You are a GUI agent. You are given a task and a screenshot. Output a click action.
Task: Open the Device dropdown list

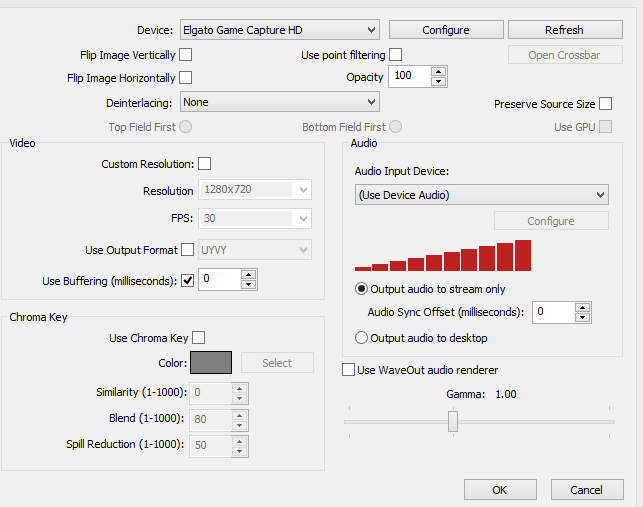(280, 30)
